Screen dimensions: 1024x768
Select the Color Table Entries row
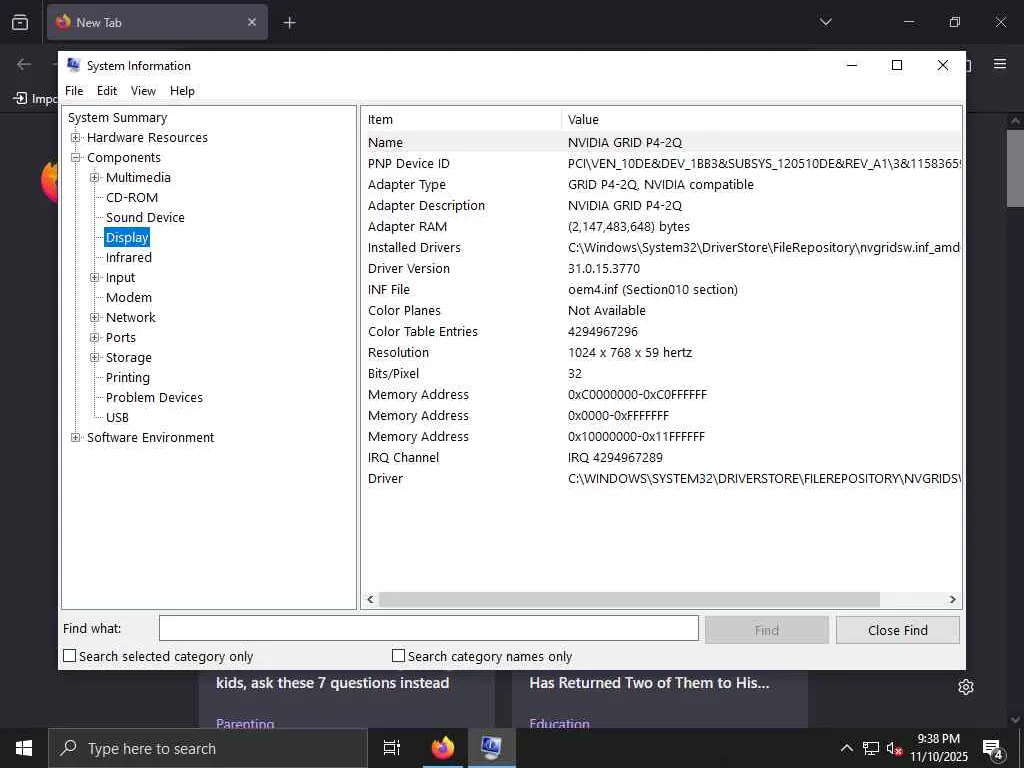pos(661,332)
